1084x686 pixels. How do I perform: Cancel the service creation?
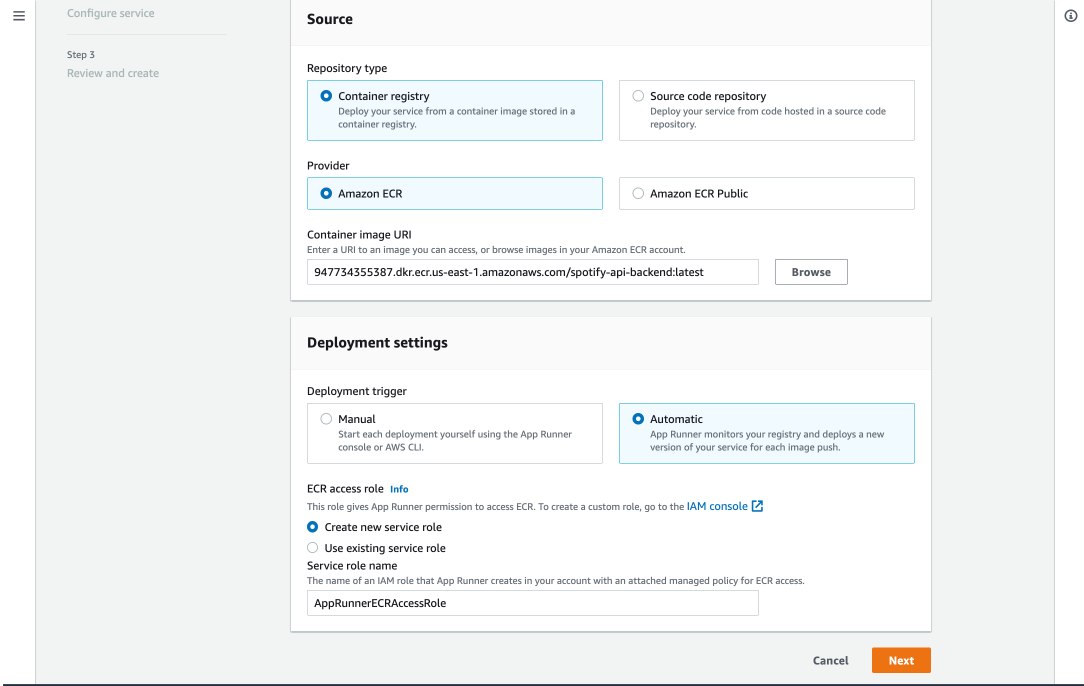tap(830, 660)
